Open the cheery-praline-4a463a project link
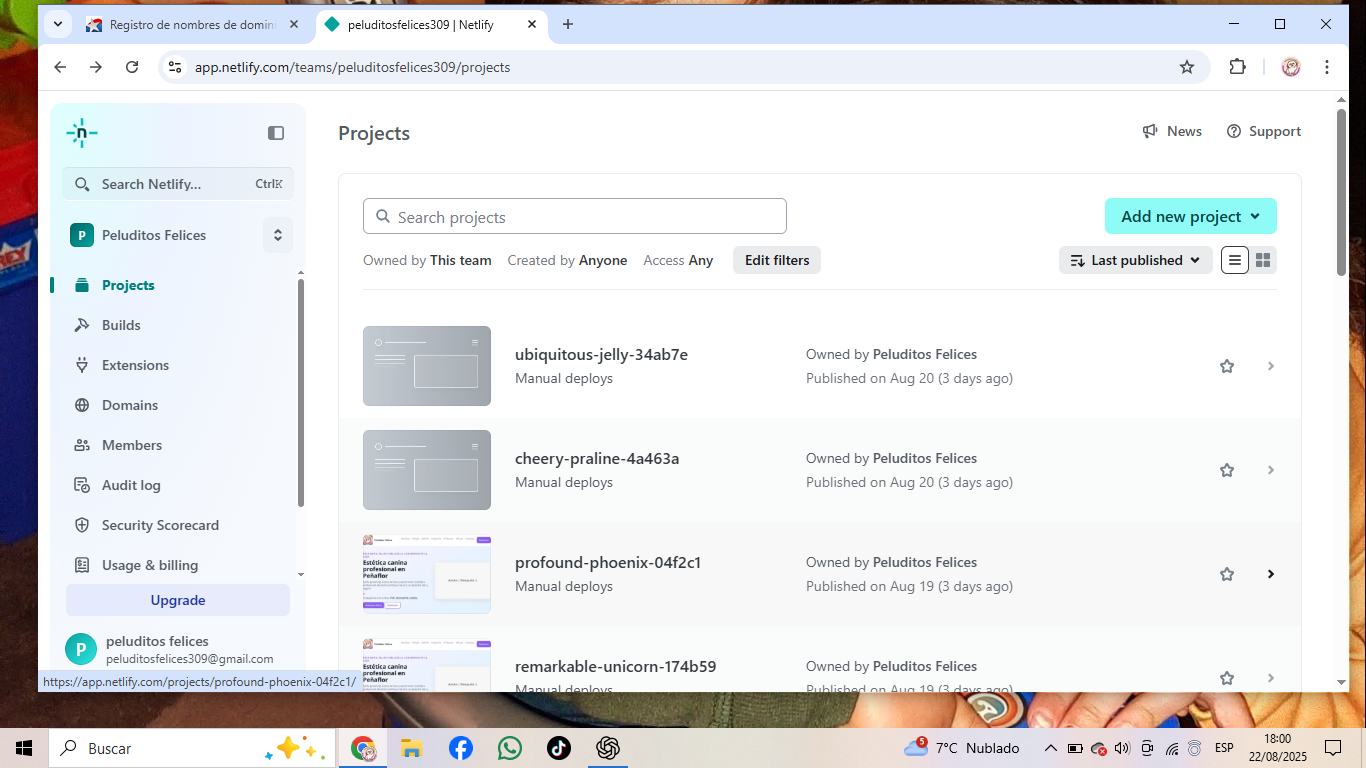 coord(597,458)
